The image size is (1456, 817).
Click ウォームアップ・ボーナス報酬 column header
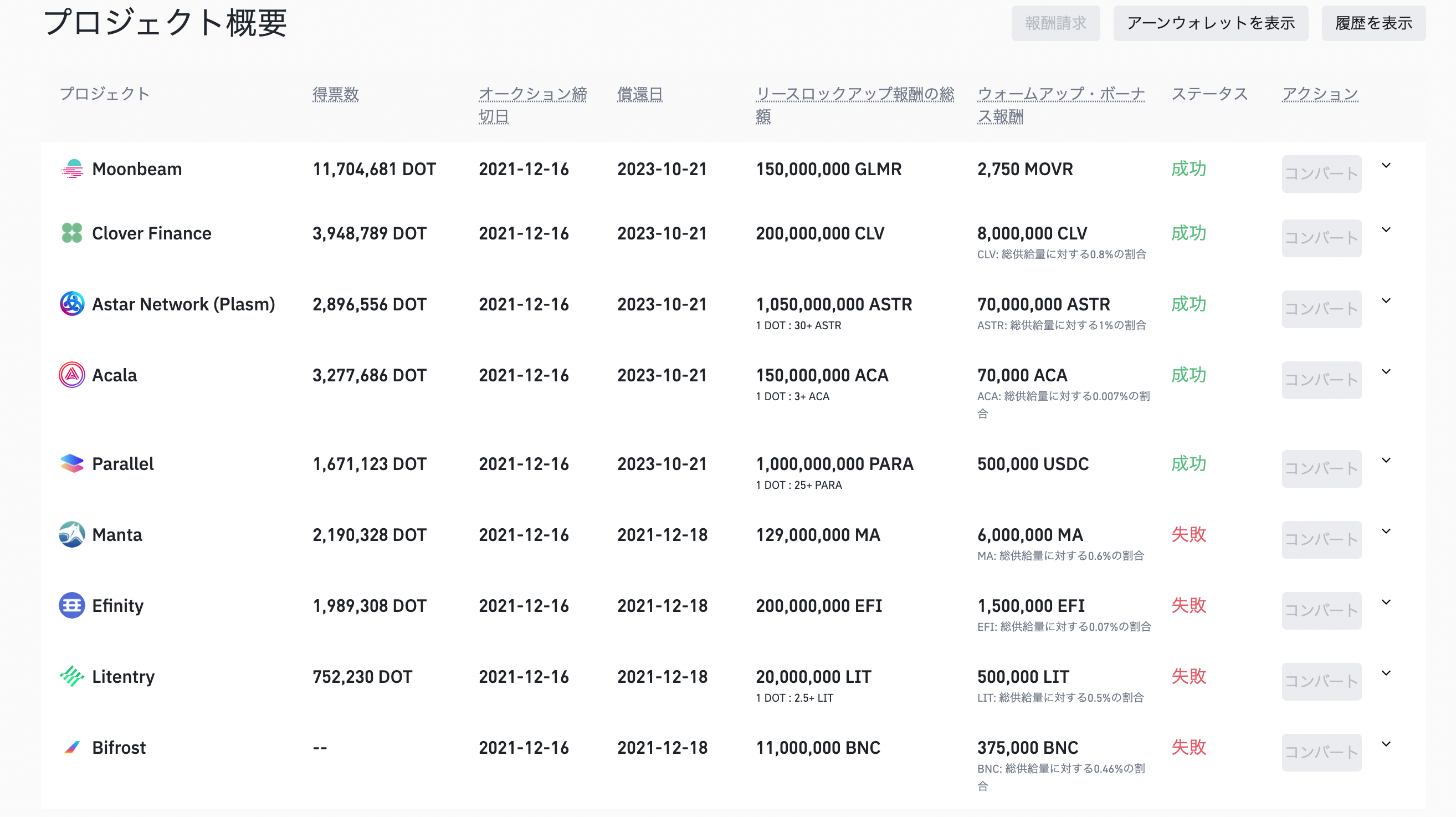point(1061,105)
